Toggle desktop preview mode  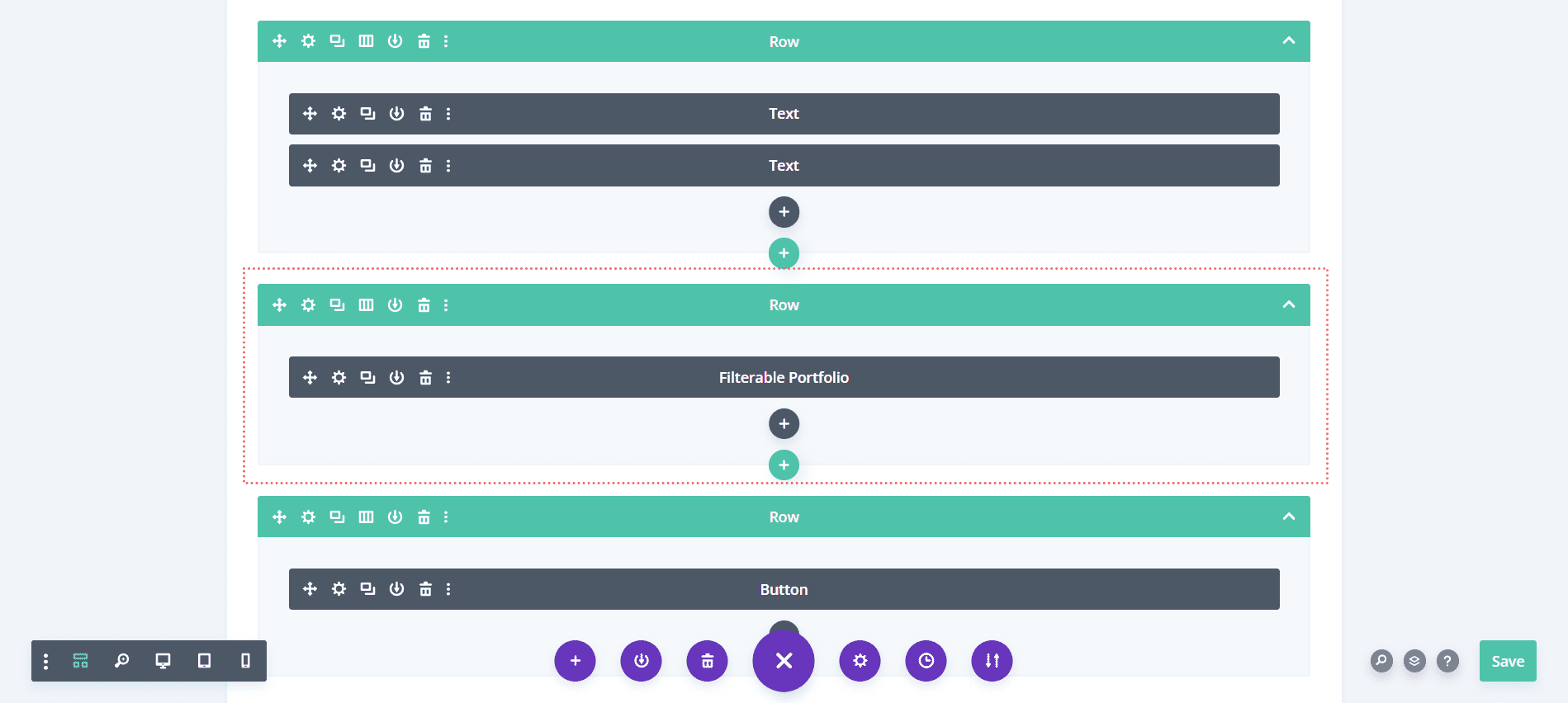162,661
